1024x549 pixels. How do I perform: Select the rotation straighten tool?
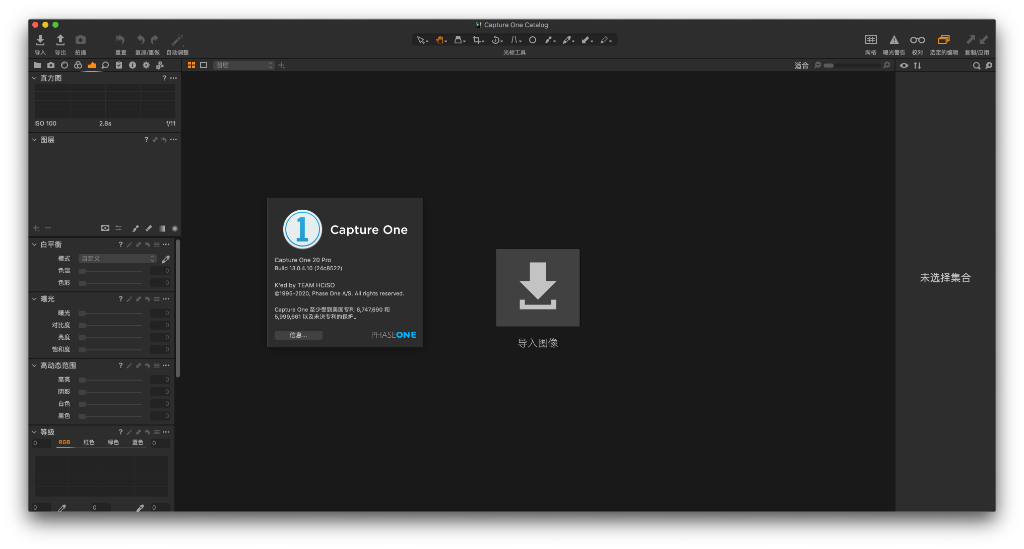click(496, 40)
